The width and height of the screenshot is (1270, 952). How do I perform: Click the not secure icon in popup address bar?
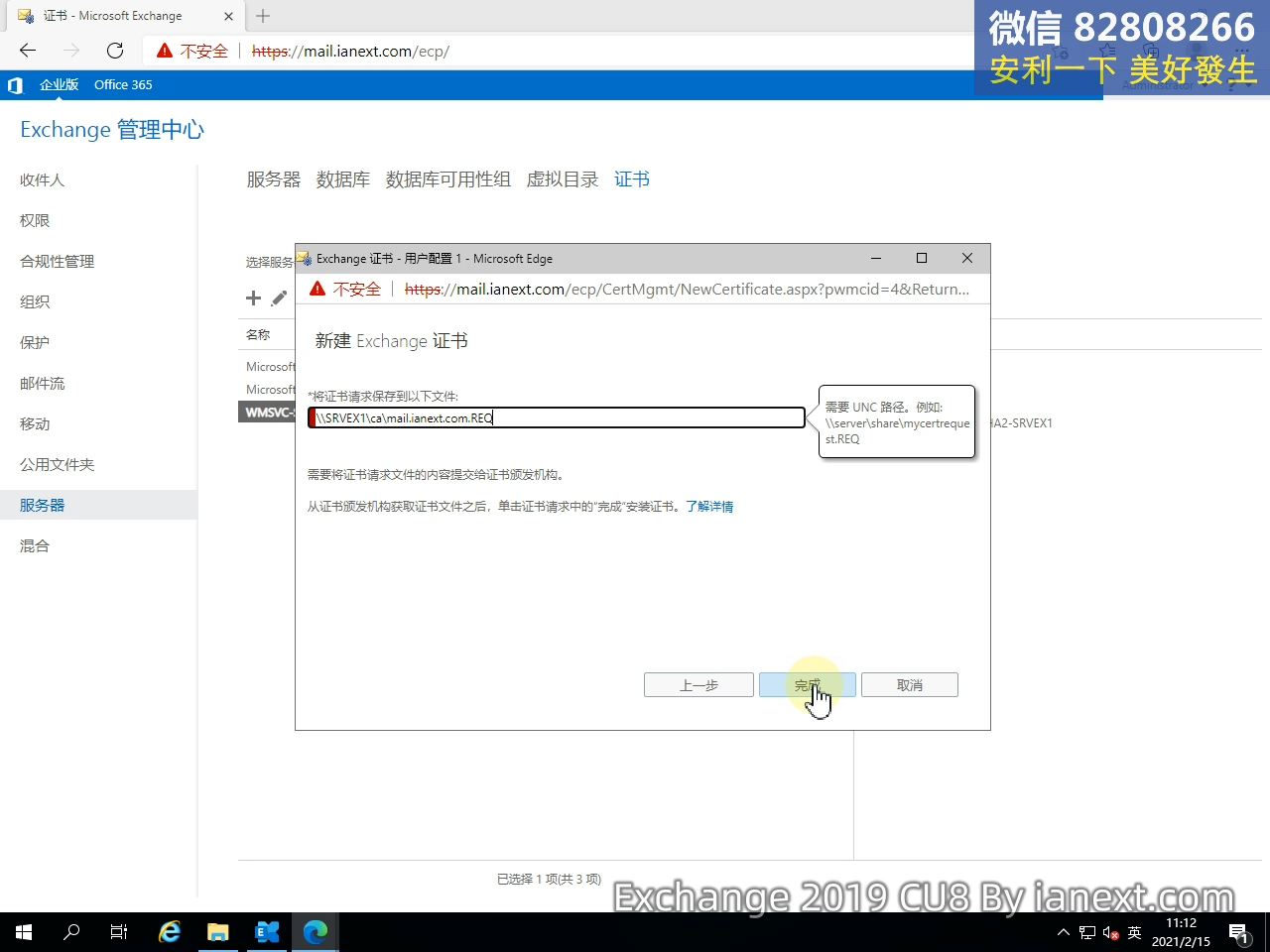pos(317,289)
